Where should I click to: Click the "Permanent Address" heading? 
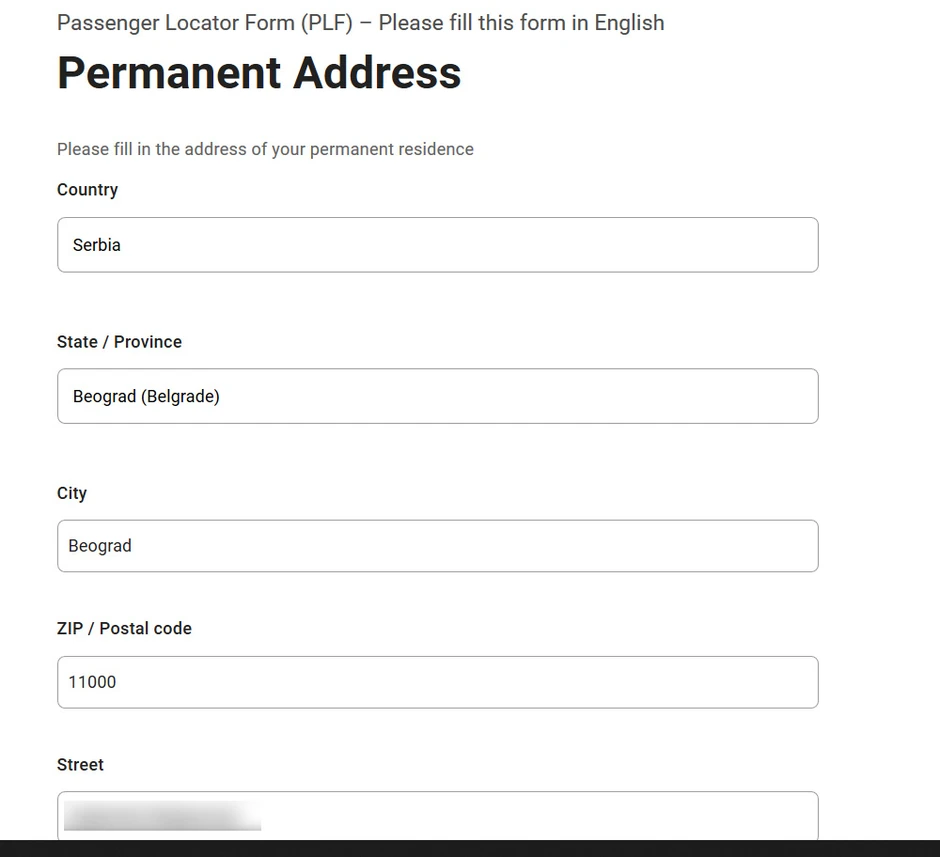click(x=259, y=73)
